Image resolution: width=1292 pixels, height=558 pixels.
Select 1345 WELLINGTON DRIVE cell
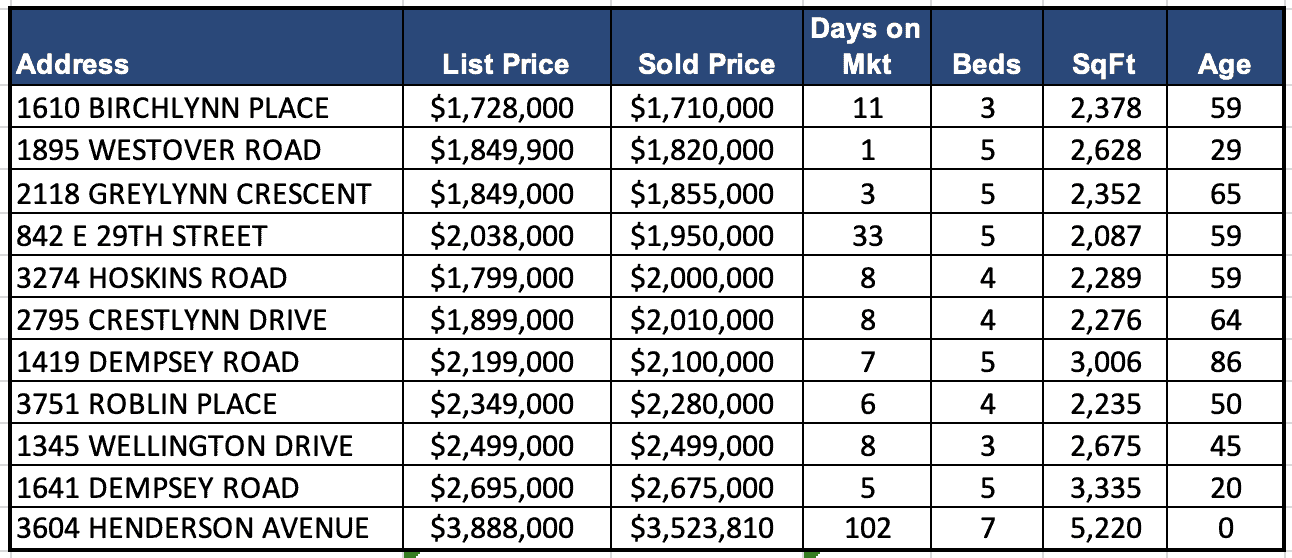point(184,446)
